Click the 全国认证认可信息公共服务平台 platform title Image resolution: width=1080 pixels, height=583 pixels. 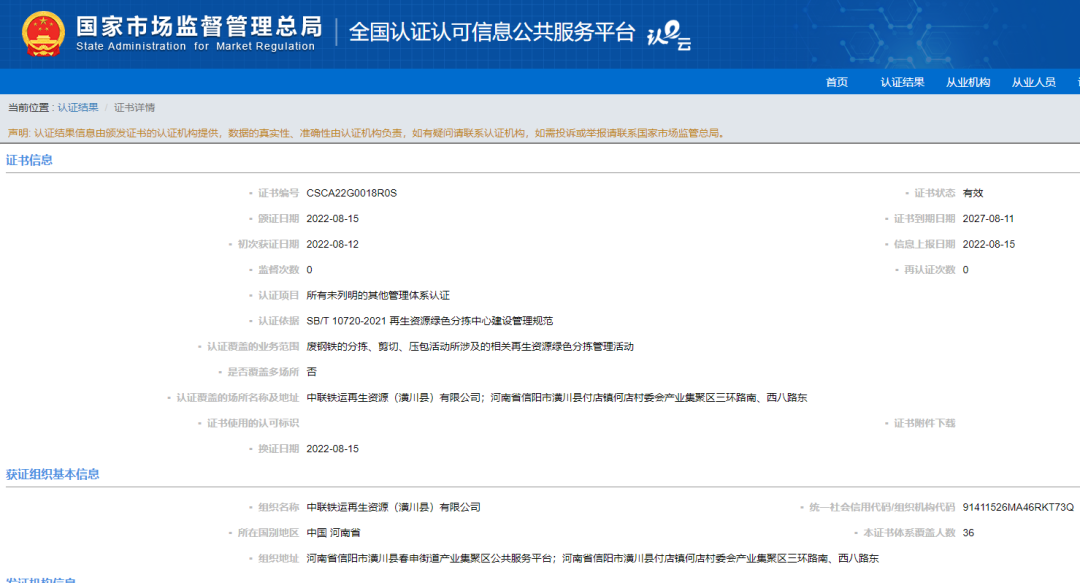pos(492,32)
